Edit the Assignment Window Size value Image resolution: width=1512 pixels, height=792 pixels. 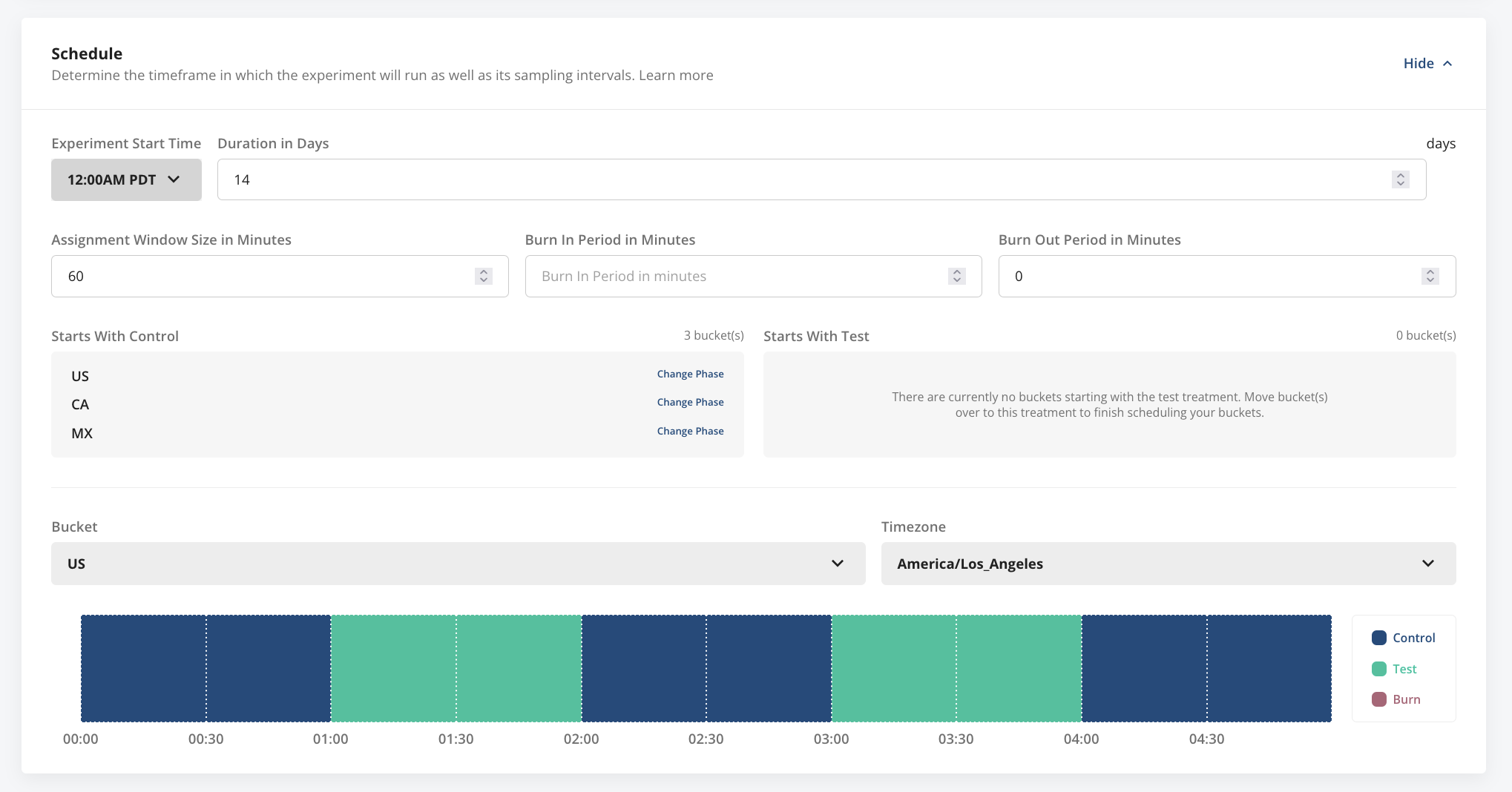click(x=223, y=276)
